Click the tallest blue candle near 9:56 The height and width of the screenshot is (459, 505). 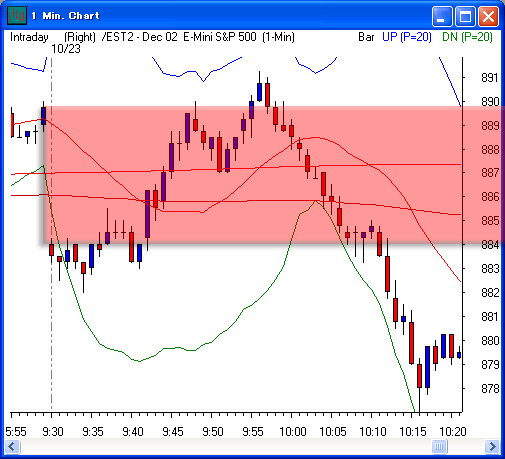259,92
